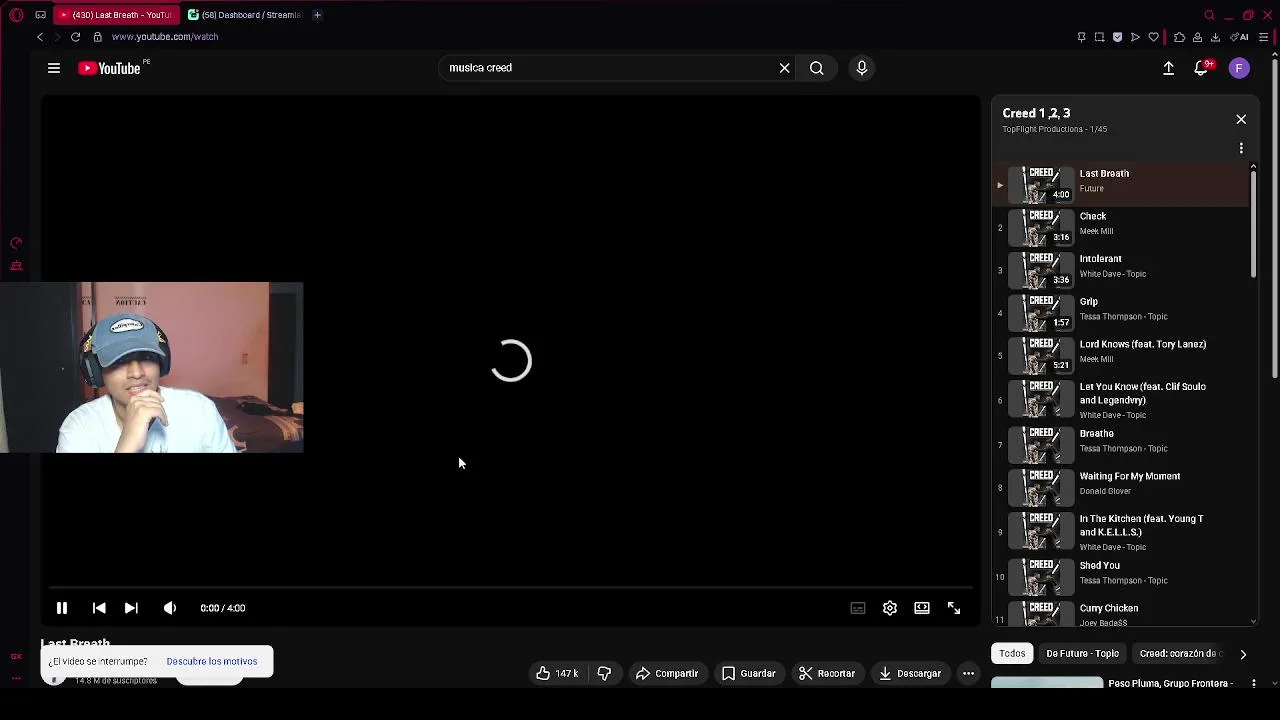Play 'Intolerant' by White Dave
The width and height of the screenshot is (1280, 720).
1120,270
